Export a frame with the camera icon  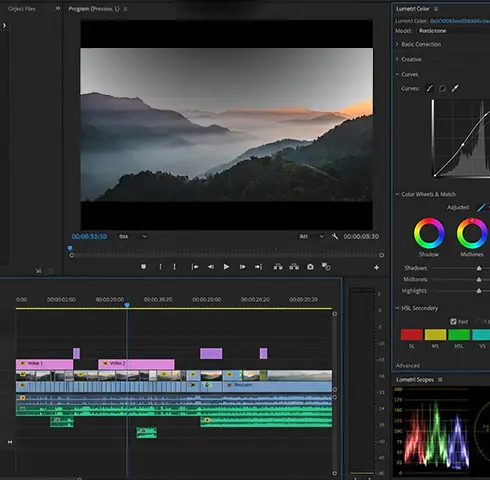tap(310, 267)
